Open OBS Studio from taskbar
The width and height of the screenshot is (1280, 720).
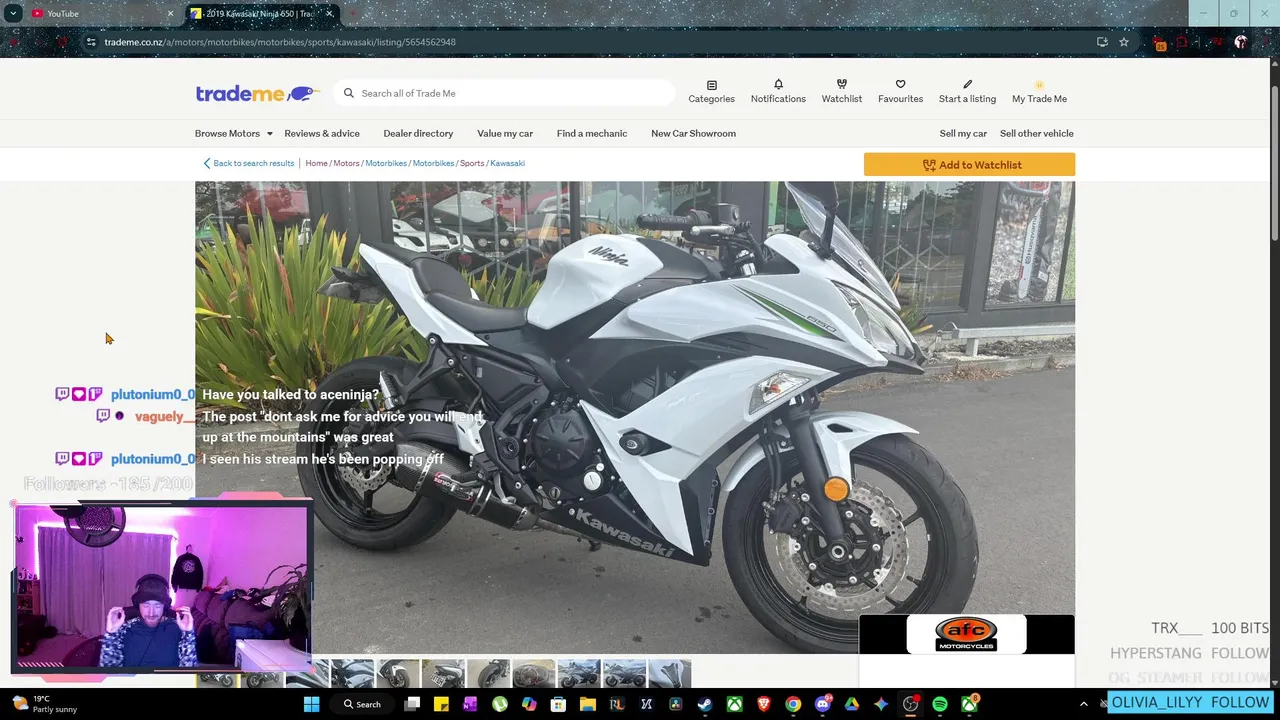point(910,704)
